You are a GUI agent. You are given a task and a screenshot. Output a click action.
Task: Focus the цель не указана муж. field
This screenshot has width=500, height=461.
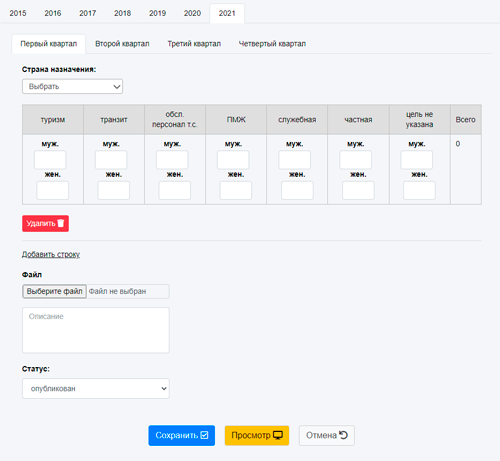click(417, 160)
